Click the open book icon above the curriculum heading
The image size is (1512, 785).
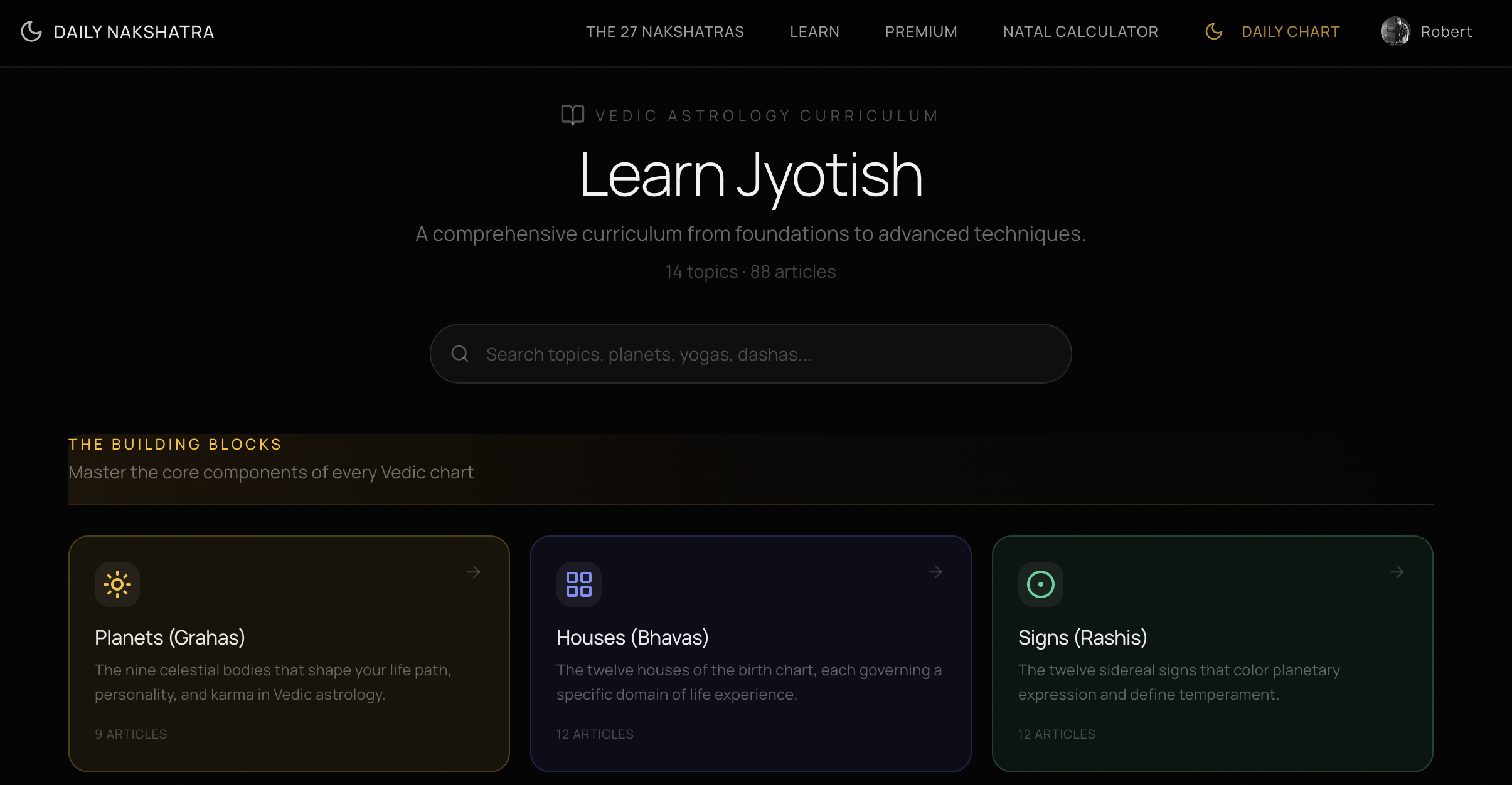point(572,114)
